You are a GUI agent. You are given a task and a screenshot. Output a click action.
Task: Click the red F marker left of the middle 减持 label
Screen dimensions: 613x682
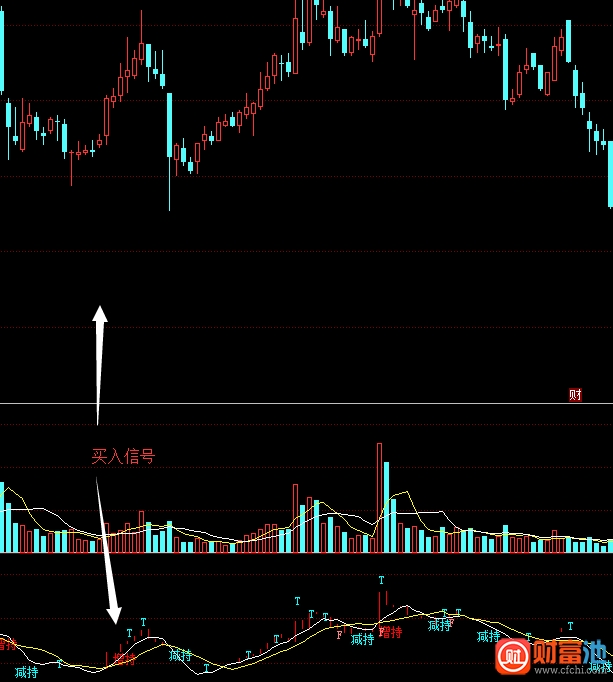point(339,635)
